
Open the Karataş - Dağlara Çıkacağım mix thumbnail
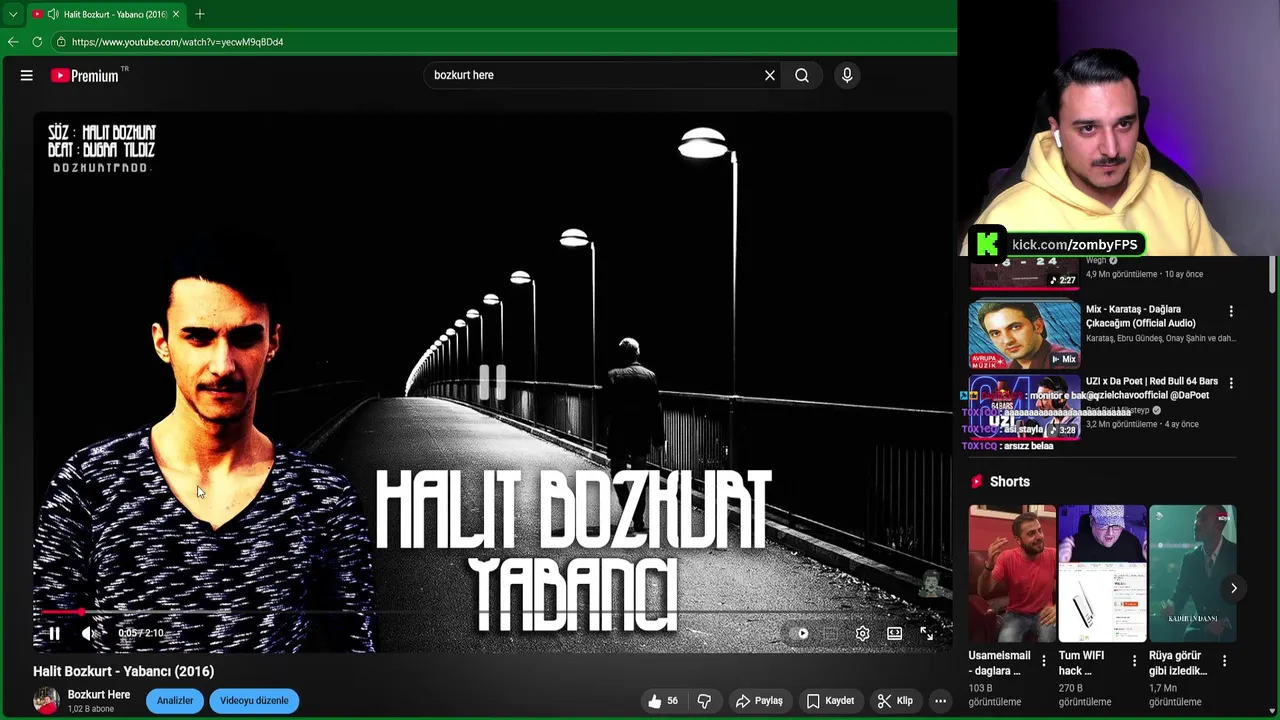tap(1024, 335)
